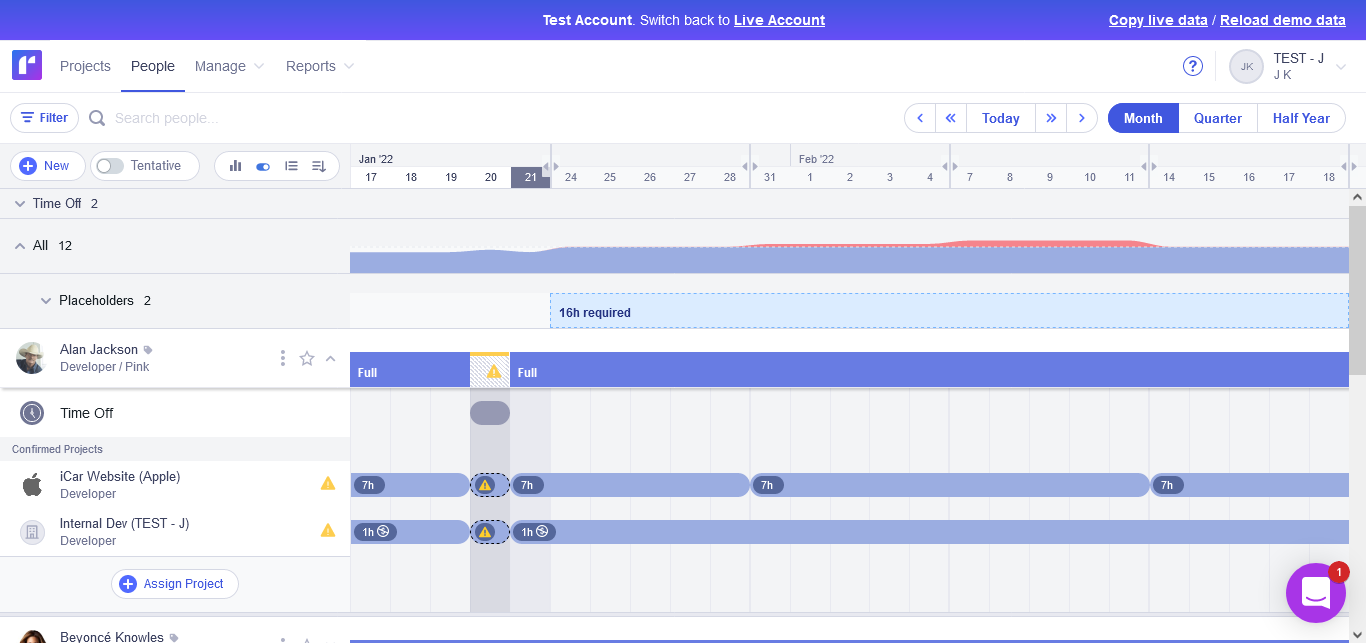The image size is (1366, 643).
Task: Open the People tab
Action: (x=153, y=66)
